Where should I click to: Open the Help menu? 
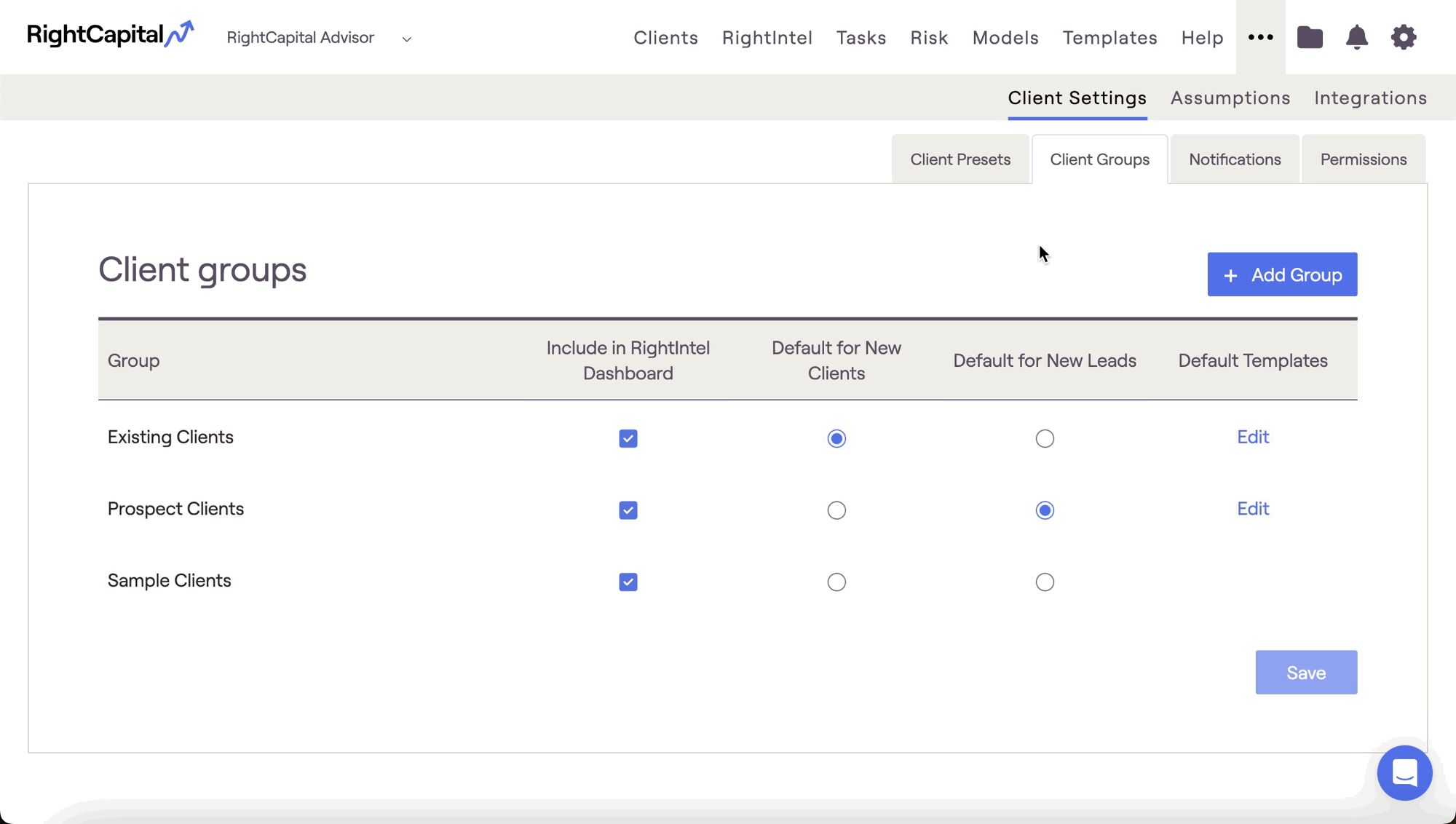tap(1202, 37)
